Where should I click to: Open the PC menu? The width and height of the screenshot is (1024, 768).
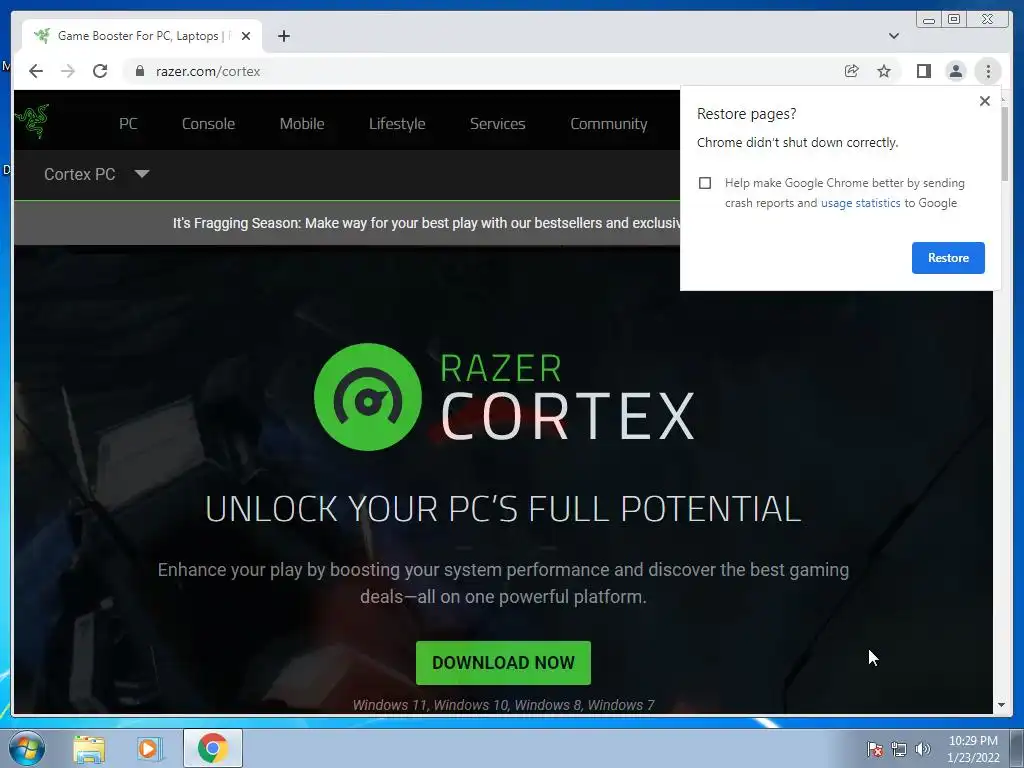[x=128, y=123]
